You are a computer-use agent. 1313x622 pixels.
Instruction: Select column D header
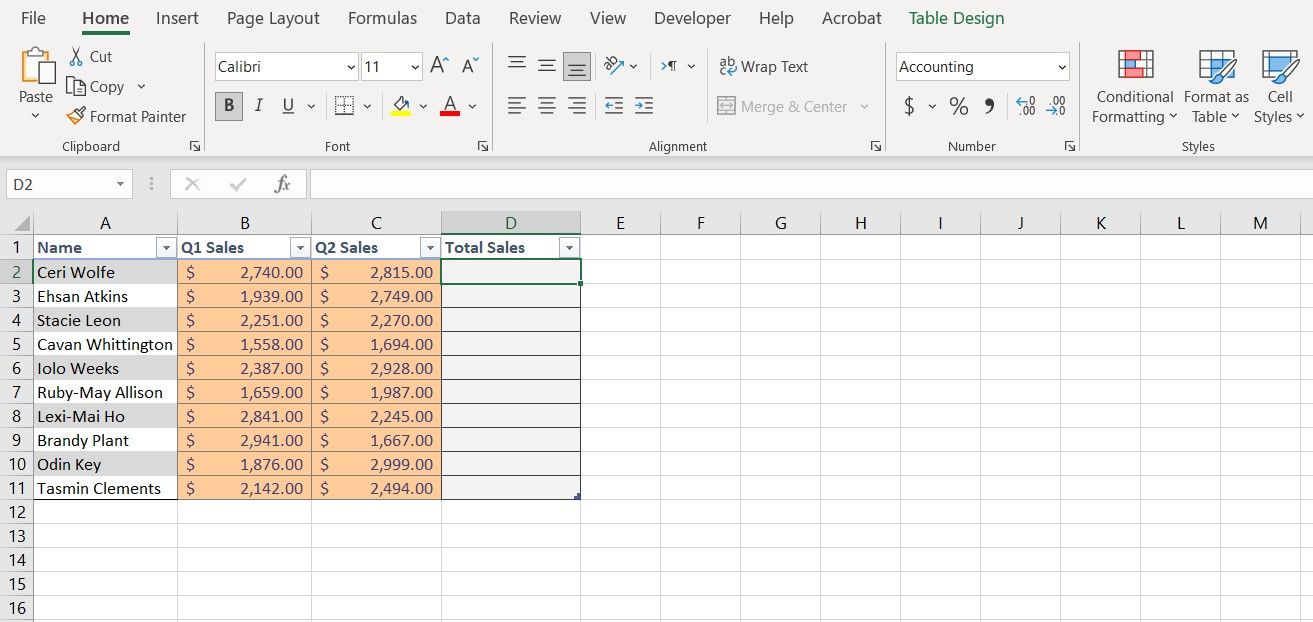click(511, 223)
